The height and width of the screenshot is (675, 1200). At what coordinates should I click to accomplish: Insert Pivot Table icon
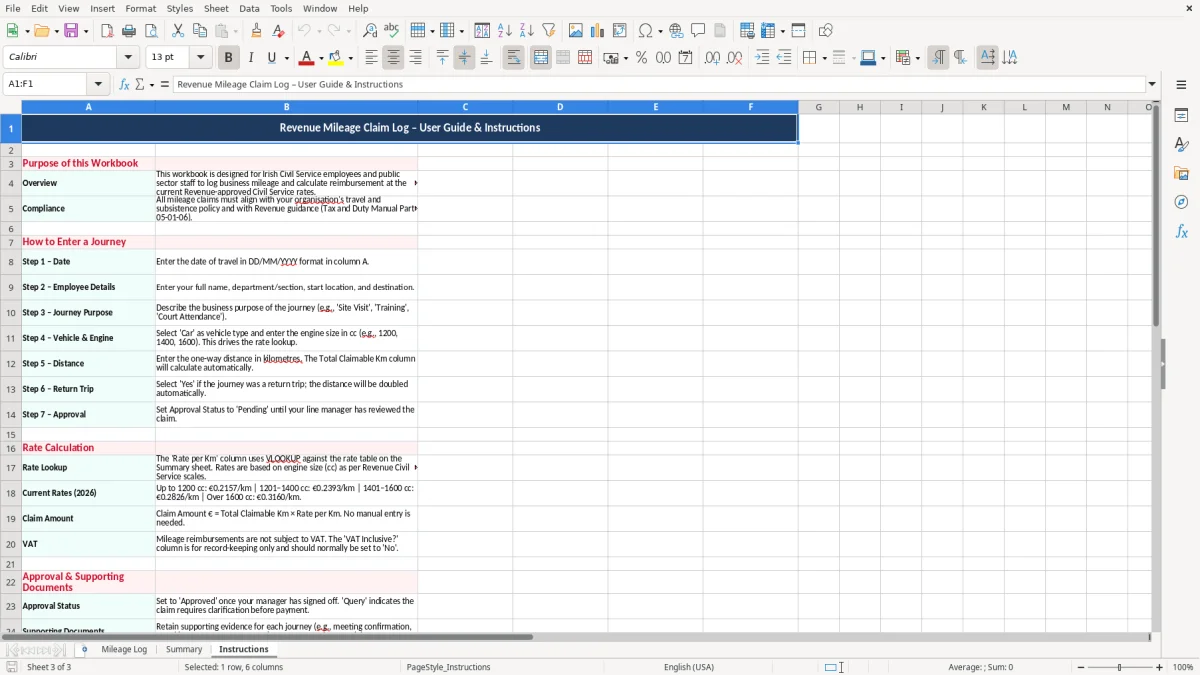click(x=620, y=31)
